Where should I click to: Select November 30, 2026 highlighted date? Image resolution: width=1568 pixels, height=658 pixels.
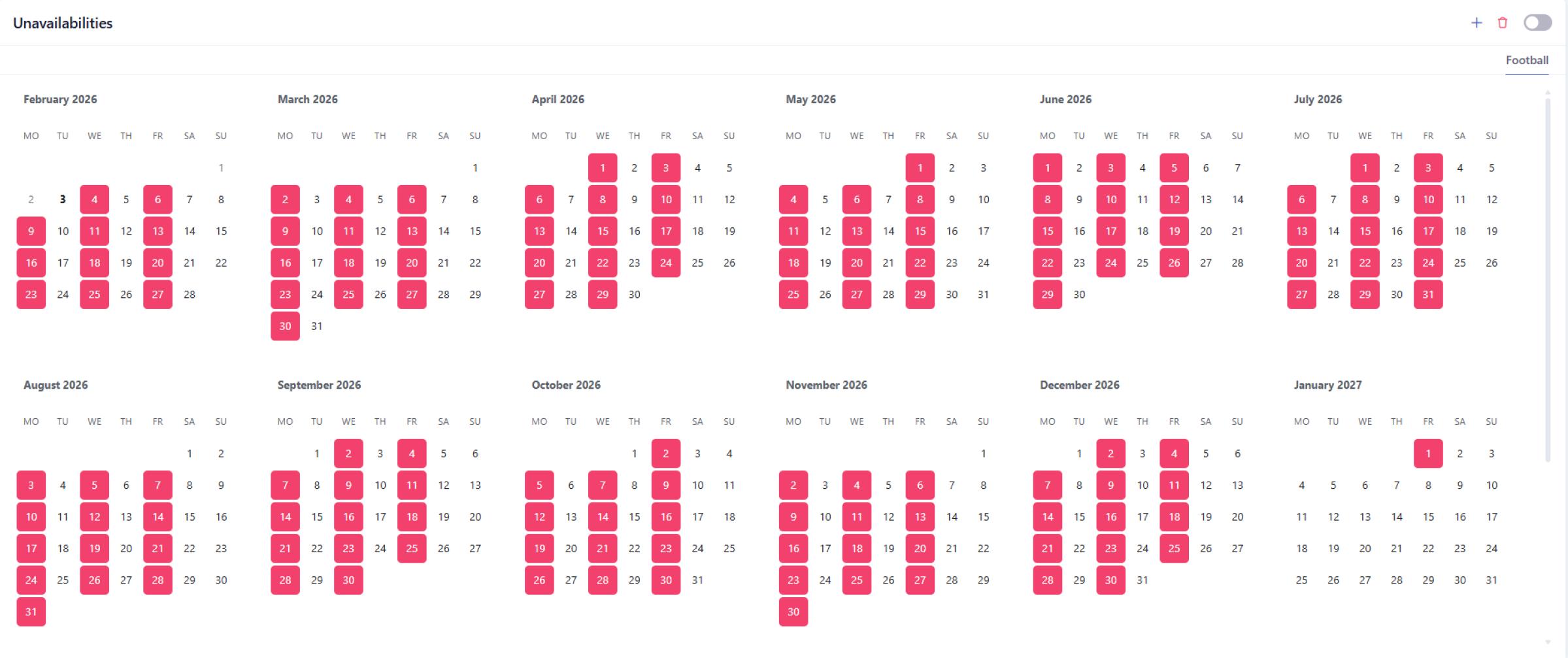pyautogui.click(x=793, y=612)
